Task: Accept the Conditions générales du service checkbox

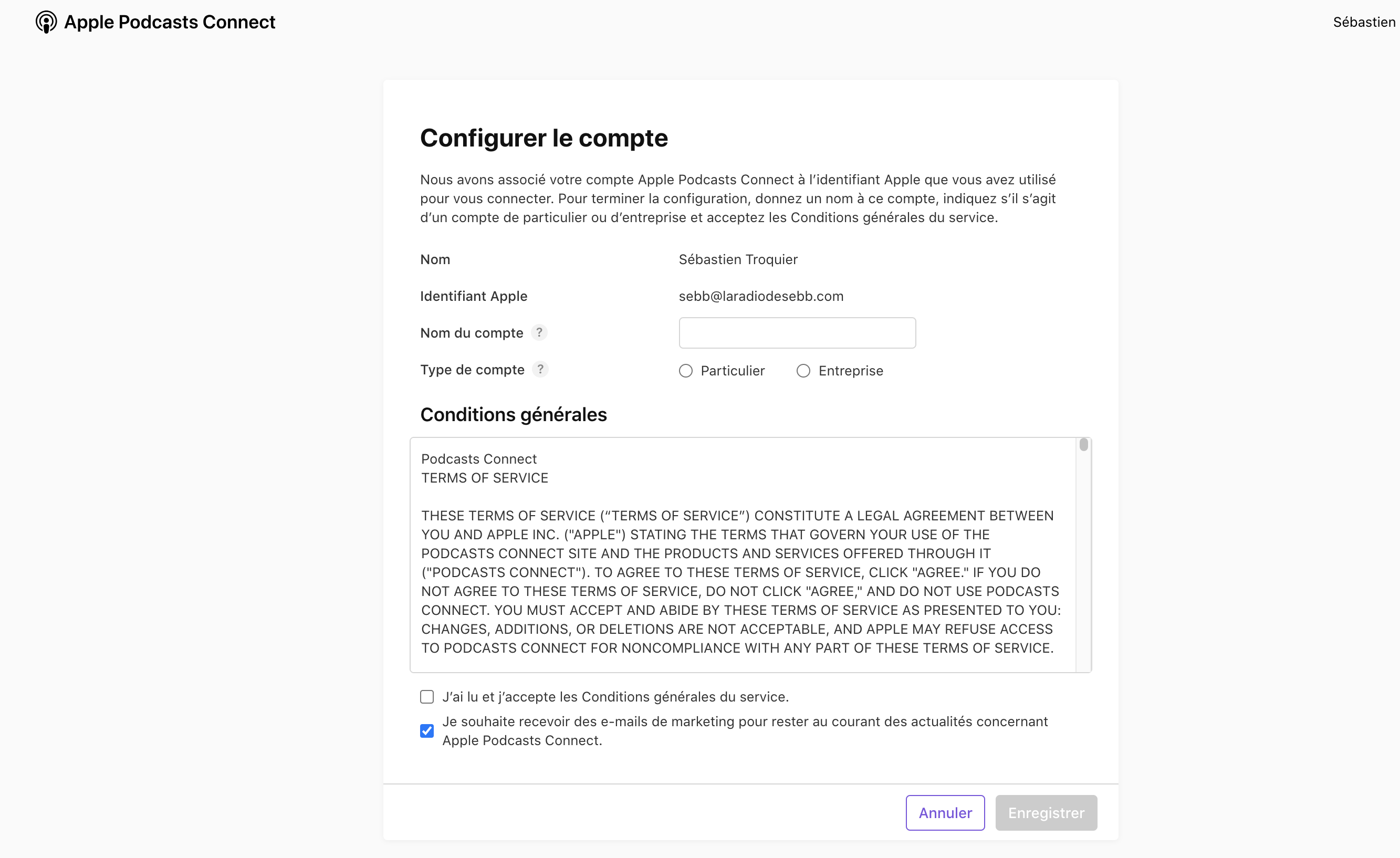Action: point(427,697)
